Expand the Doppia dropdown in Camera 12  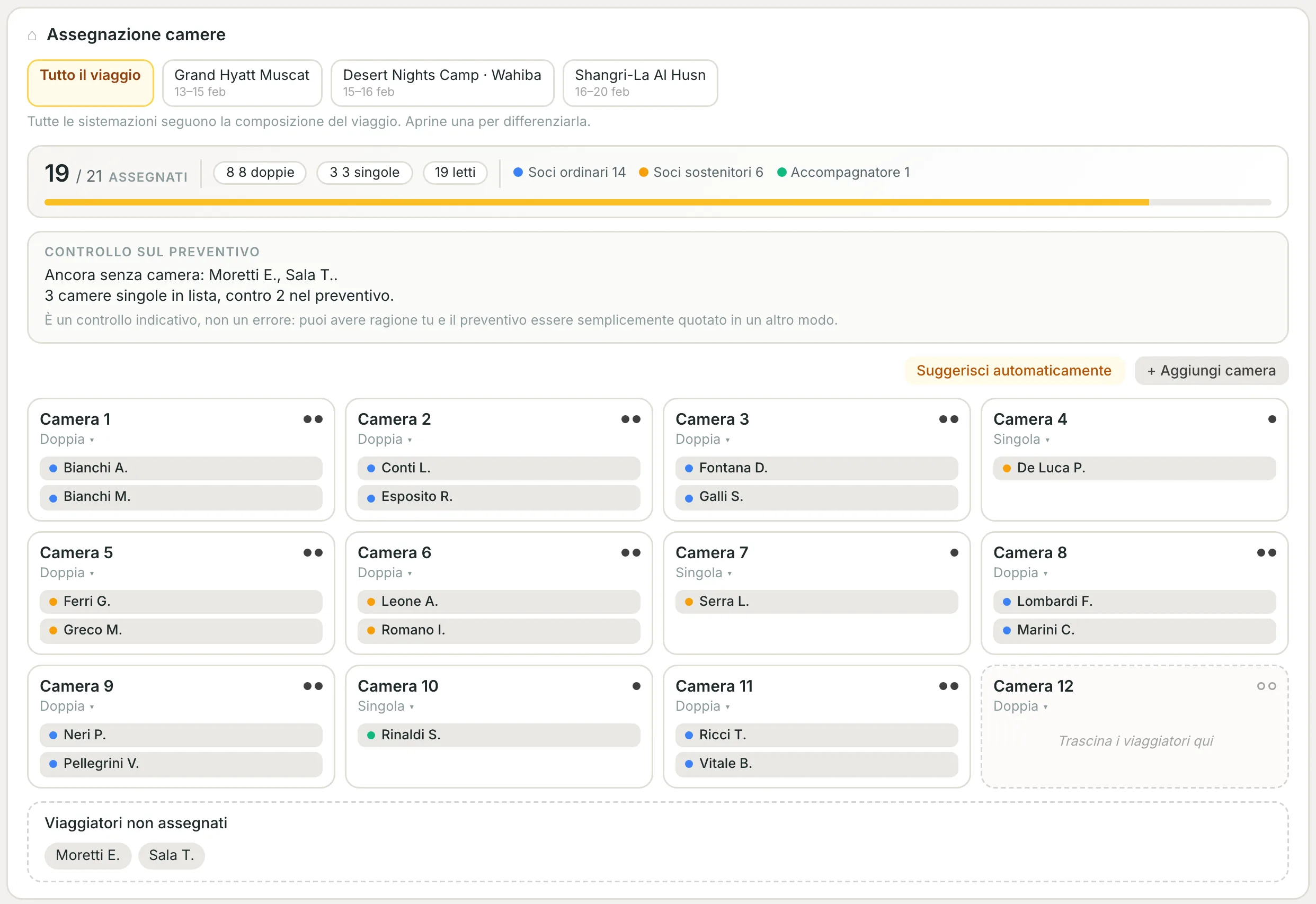1020,706
